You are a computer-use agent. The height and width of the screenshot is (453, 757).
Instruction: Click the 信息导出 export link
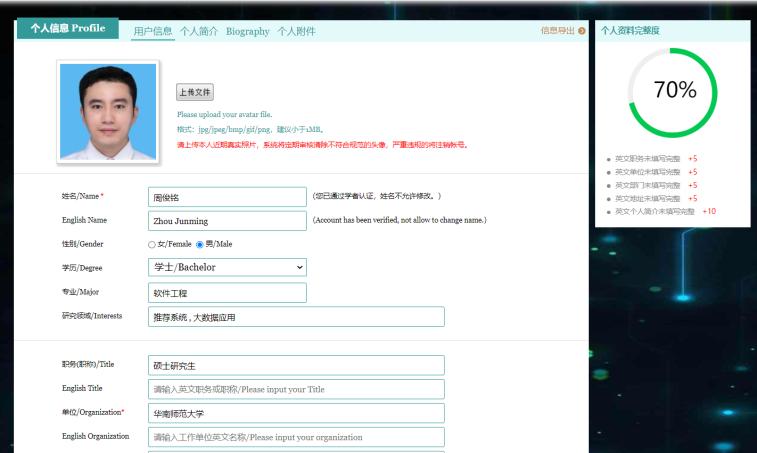(558, 30)
